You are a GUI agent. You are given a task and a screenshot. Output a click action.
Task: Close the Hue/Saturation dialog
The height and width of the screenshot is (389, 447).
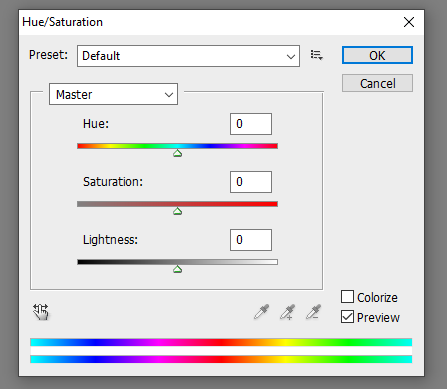409,22
